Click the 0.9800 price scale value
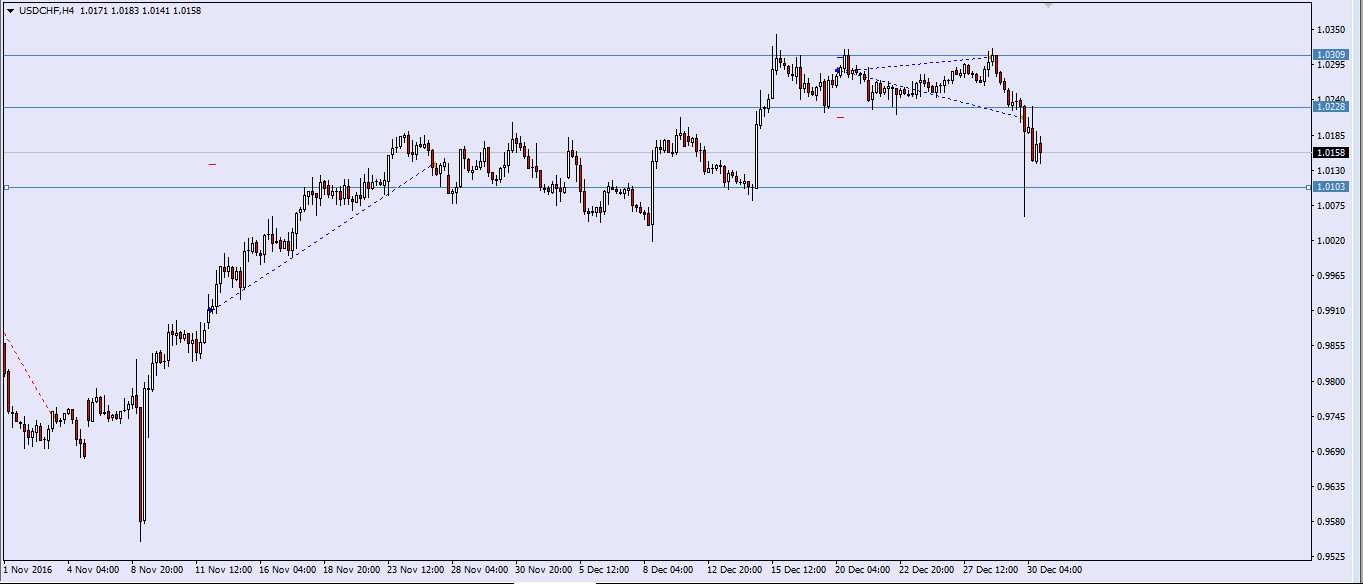Screen dimensions: 1363x584 click(1331, 381)
